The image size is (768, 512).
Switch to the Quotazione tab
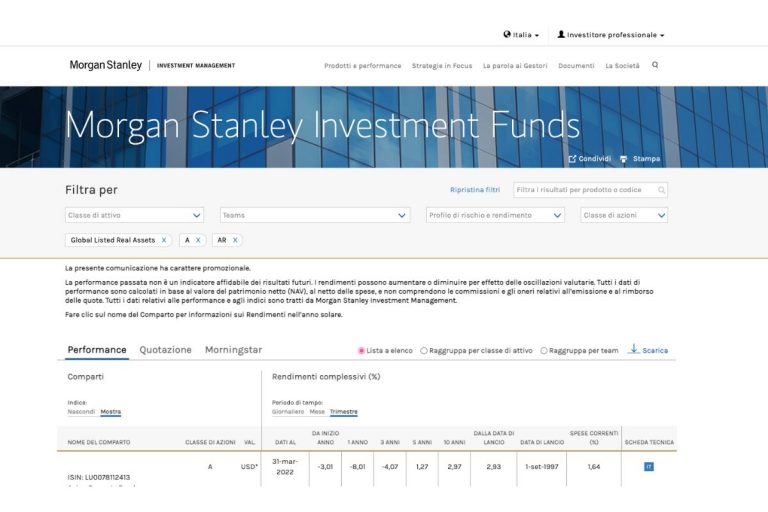point(166,350)
